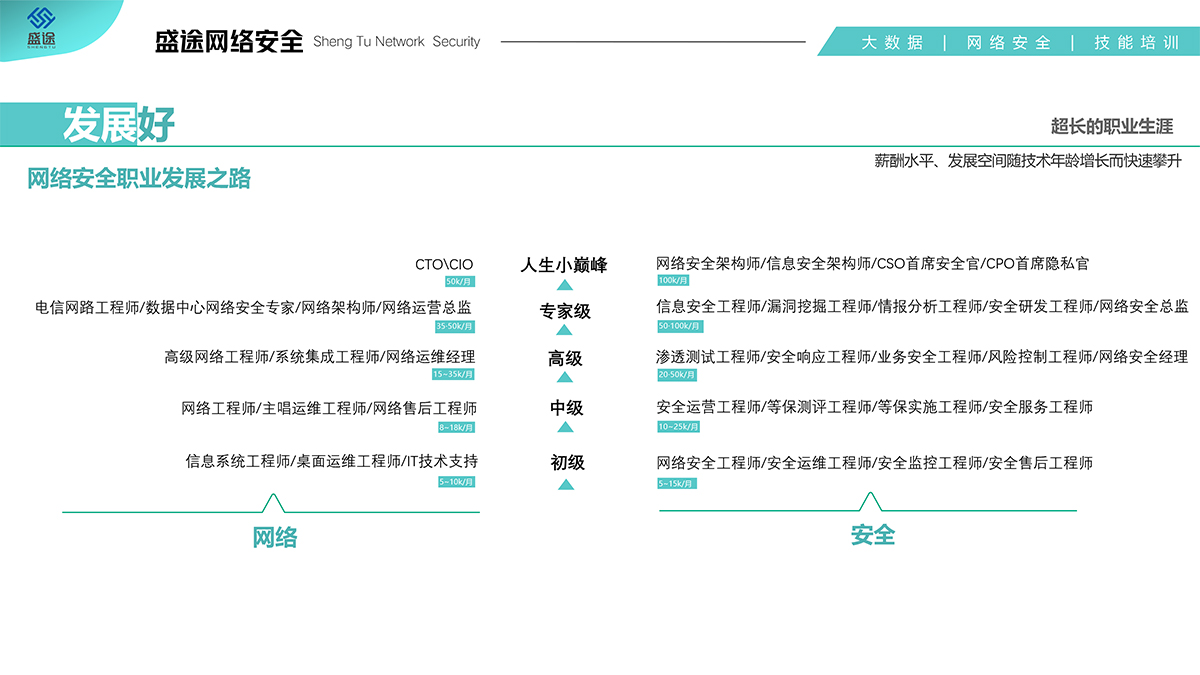Click the 盛途网络安全 title text
Viewport: 1200px width, 675px height.
229,42
